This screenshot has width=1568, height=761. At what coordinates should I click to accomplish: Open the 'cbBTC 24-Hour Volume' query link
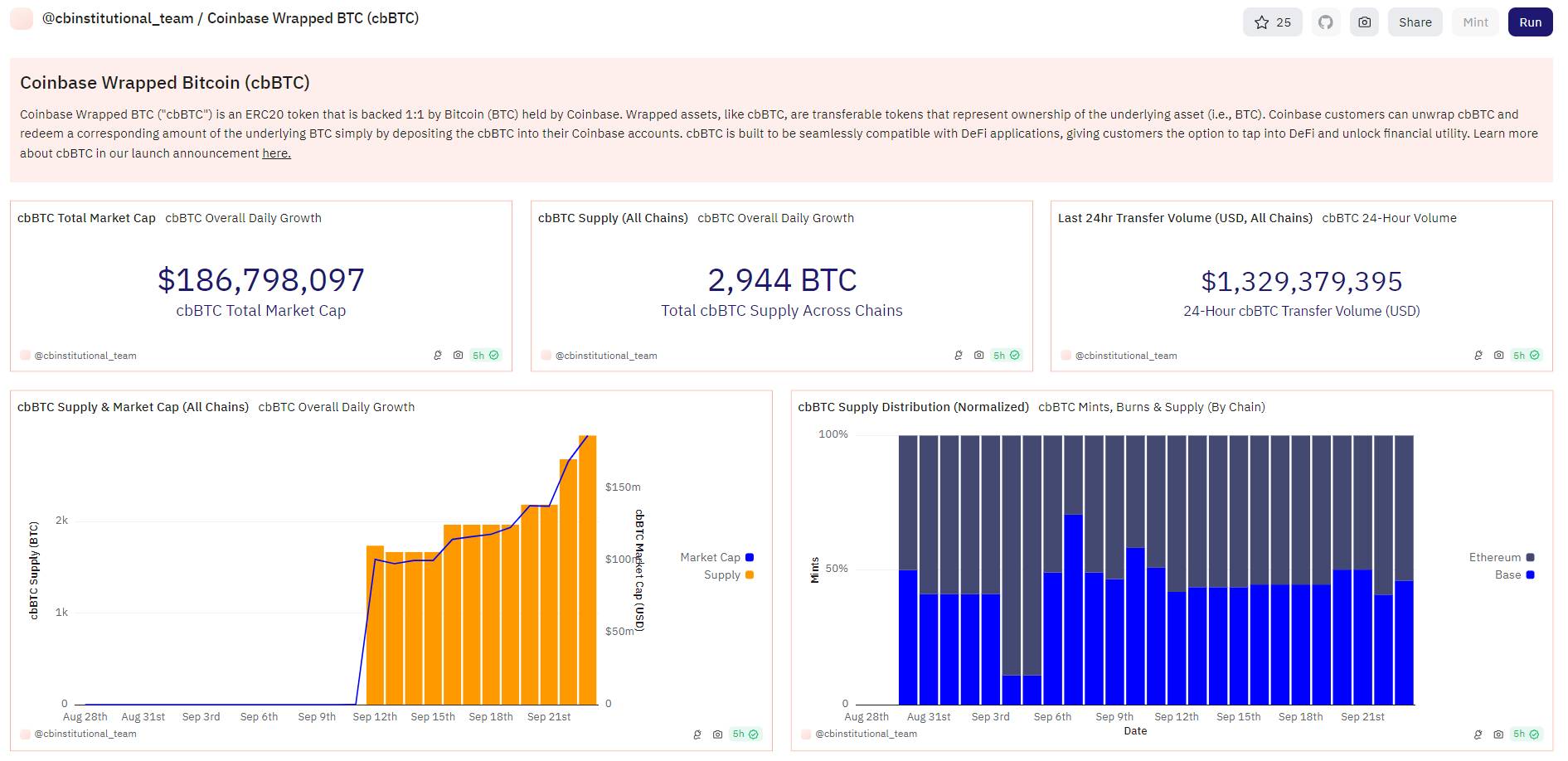[1389, 218]
